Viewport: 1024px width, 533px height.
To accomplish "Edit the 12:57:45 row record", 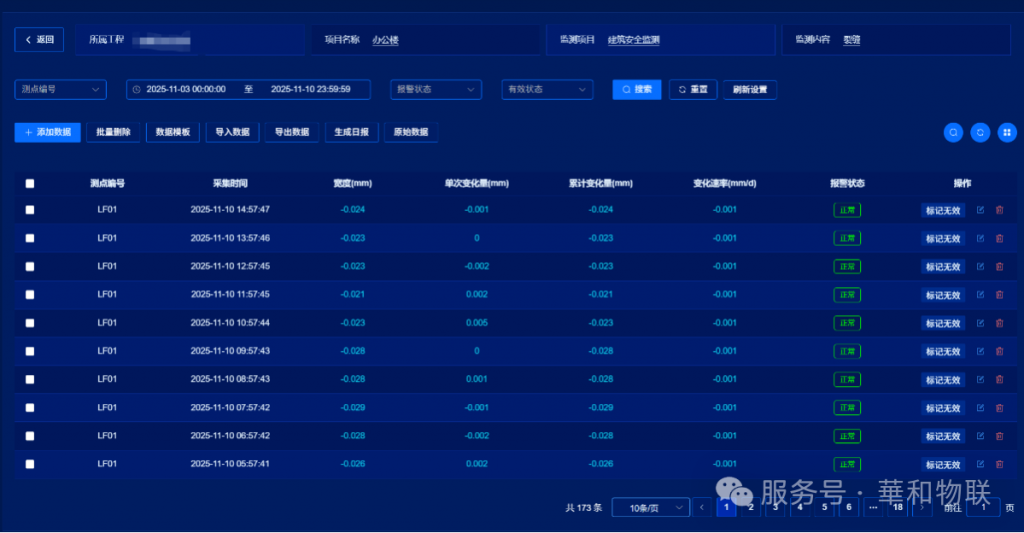I will pos(980,266).
